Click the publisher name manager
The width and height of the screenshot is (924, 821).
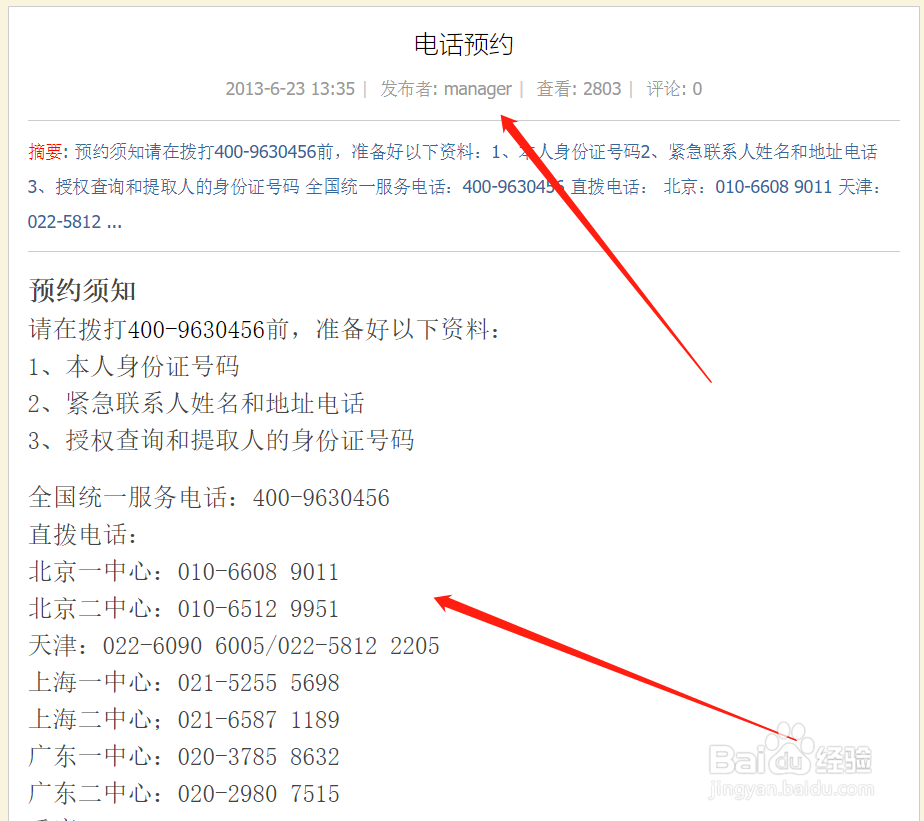477,89
